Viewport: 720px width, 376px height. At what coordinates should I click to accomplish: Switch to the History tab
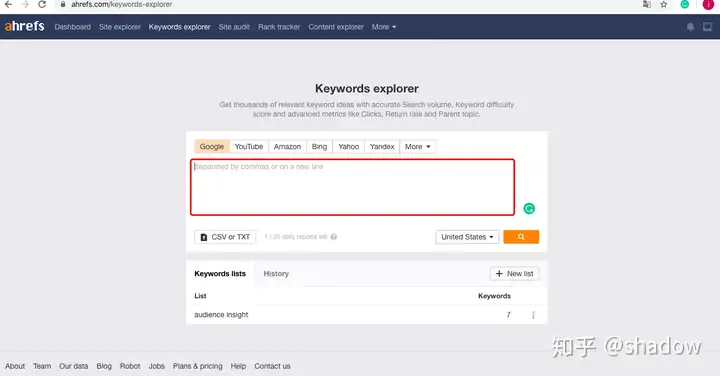pos(276,274)
